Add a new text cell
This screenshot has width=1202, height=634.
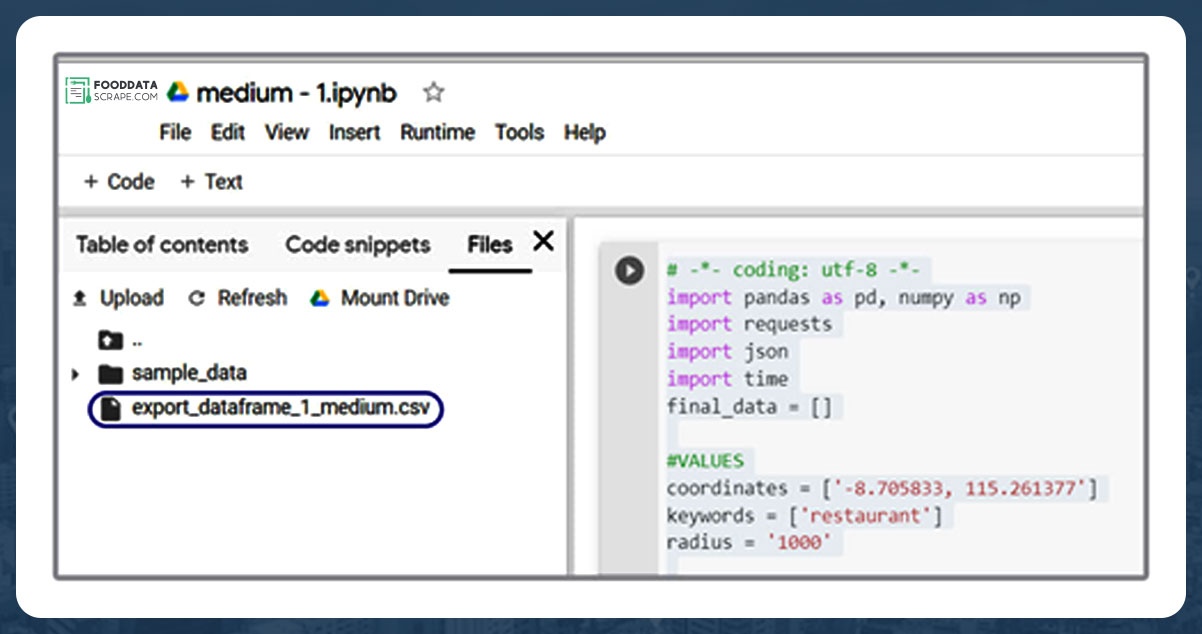point(210,181)
